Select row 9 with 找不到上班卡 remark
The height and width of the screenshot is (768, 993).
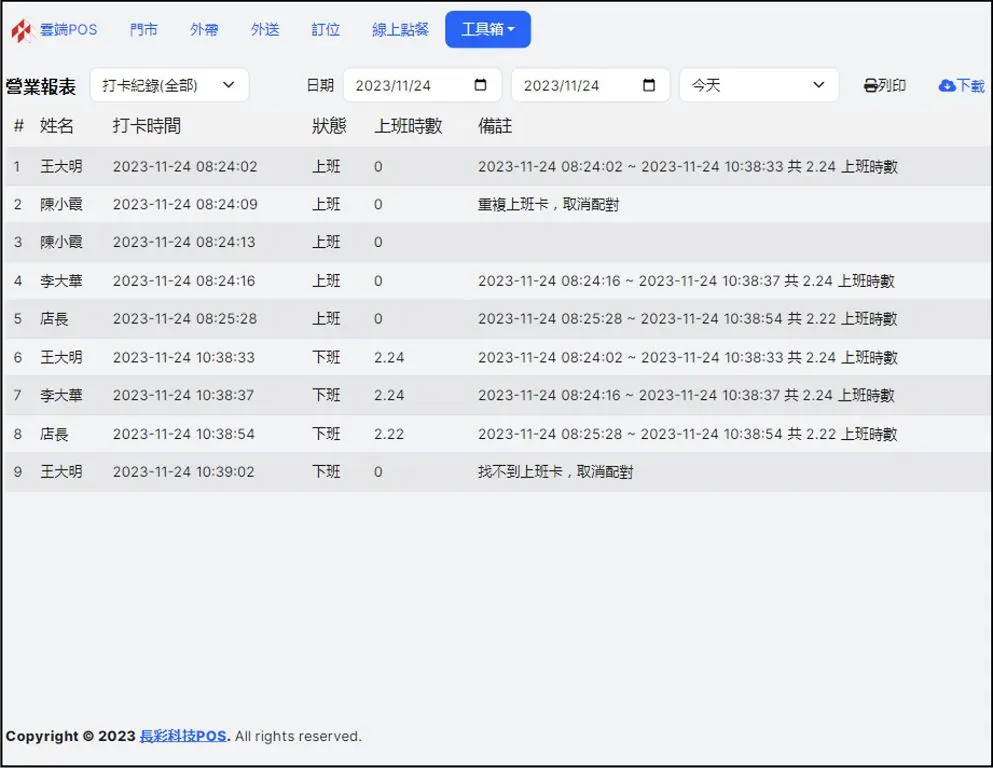[x=400, y=471]
